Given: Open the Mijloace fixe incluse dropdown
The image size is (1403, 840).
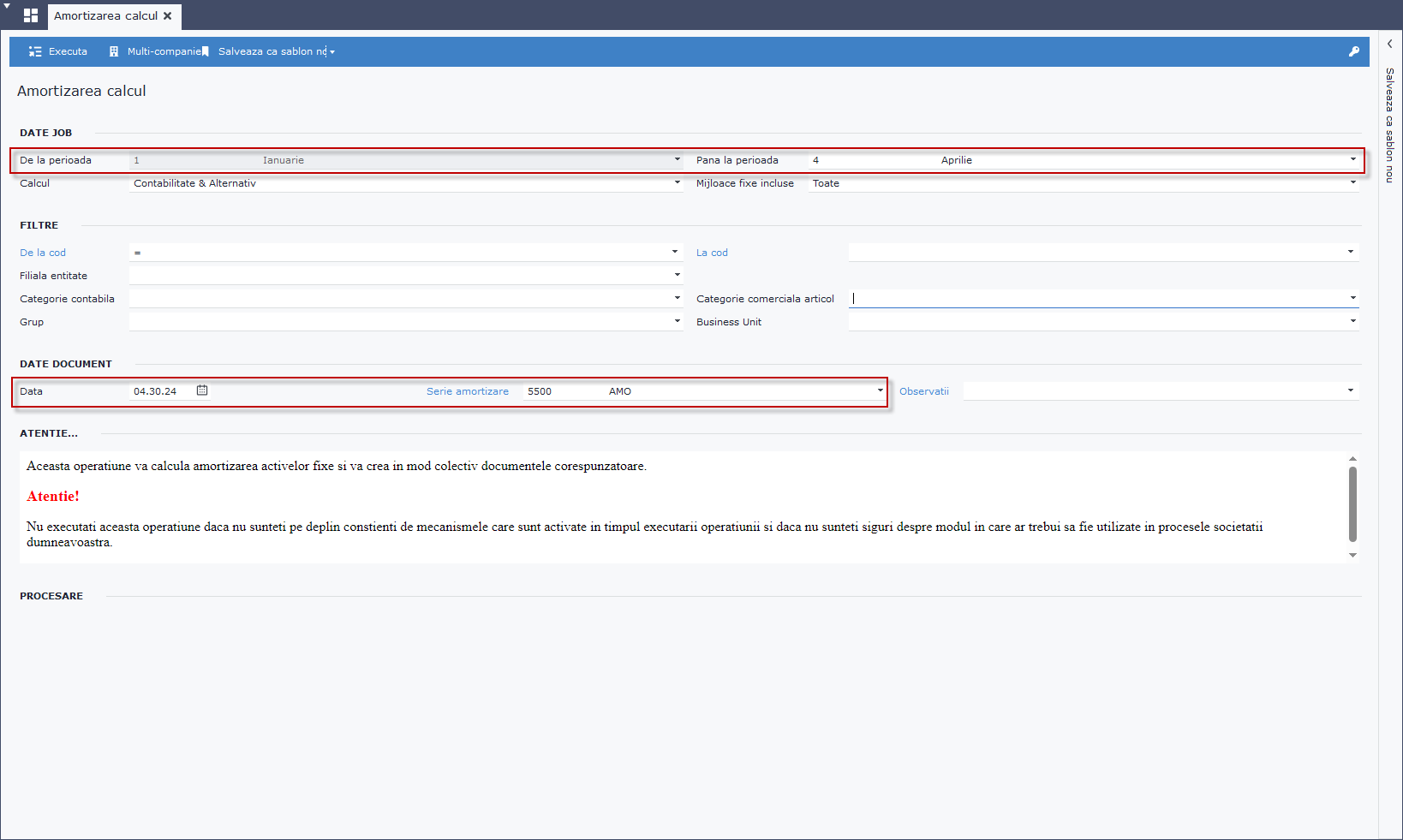Looking at the screenshot, I should [1353, 182].
